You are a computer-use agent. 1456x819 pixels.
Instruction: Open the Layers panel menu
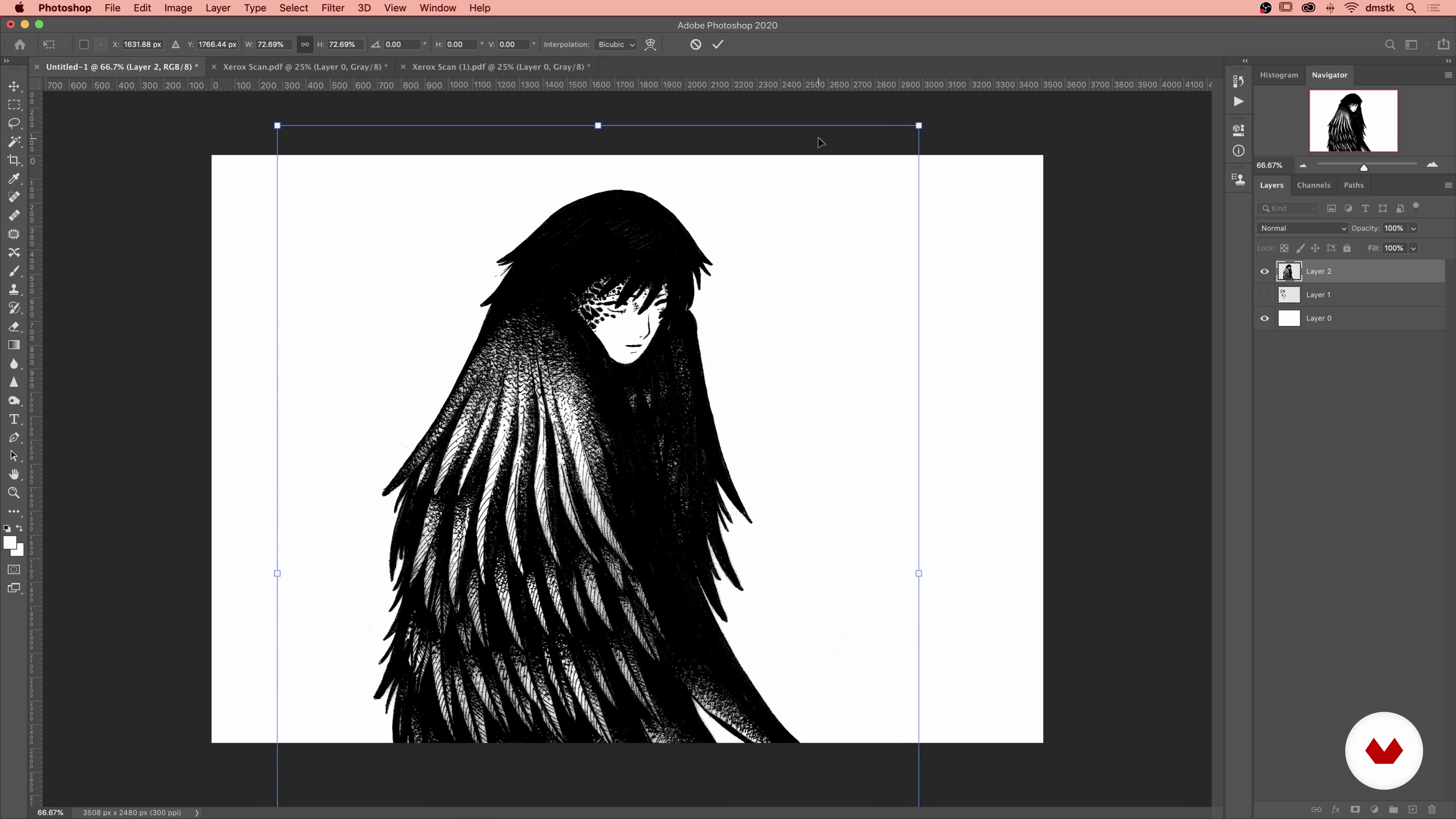1448,185
